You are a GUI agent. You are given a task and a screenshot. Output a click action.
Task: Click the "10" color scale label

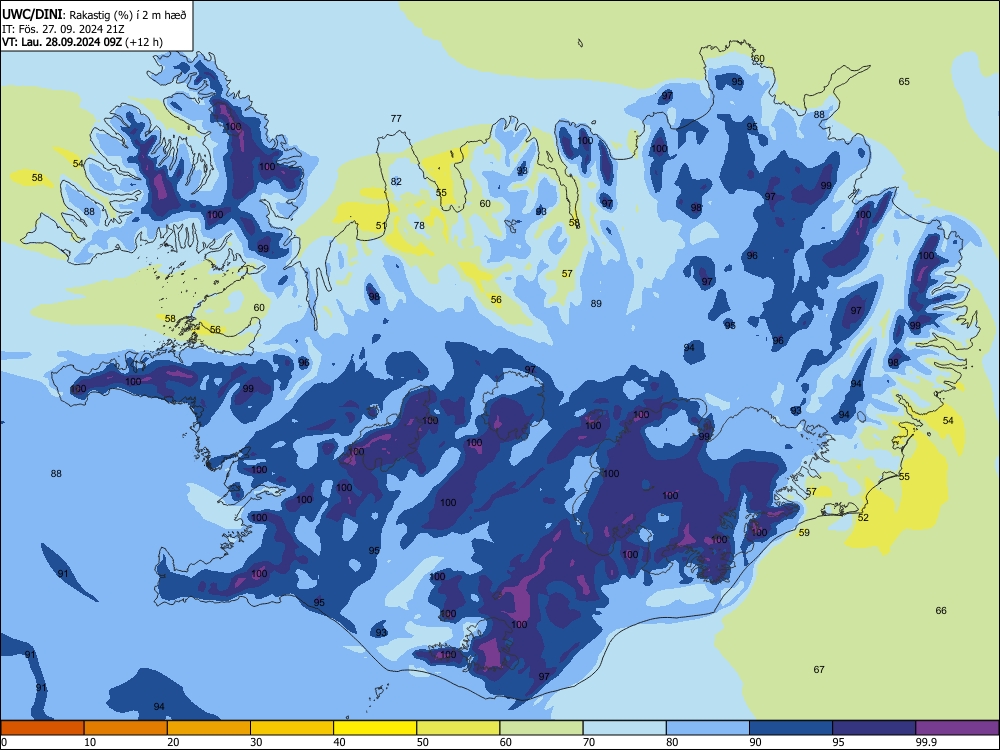coord(90,742)
